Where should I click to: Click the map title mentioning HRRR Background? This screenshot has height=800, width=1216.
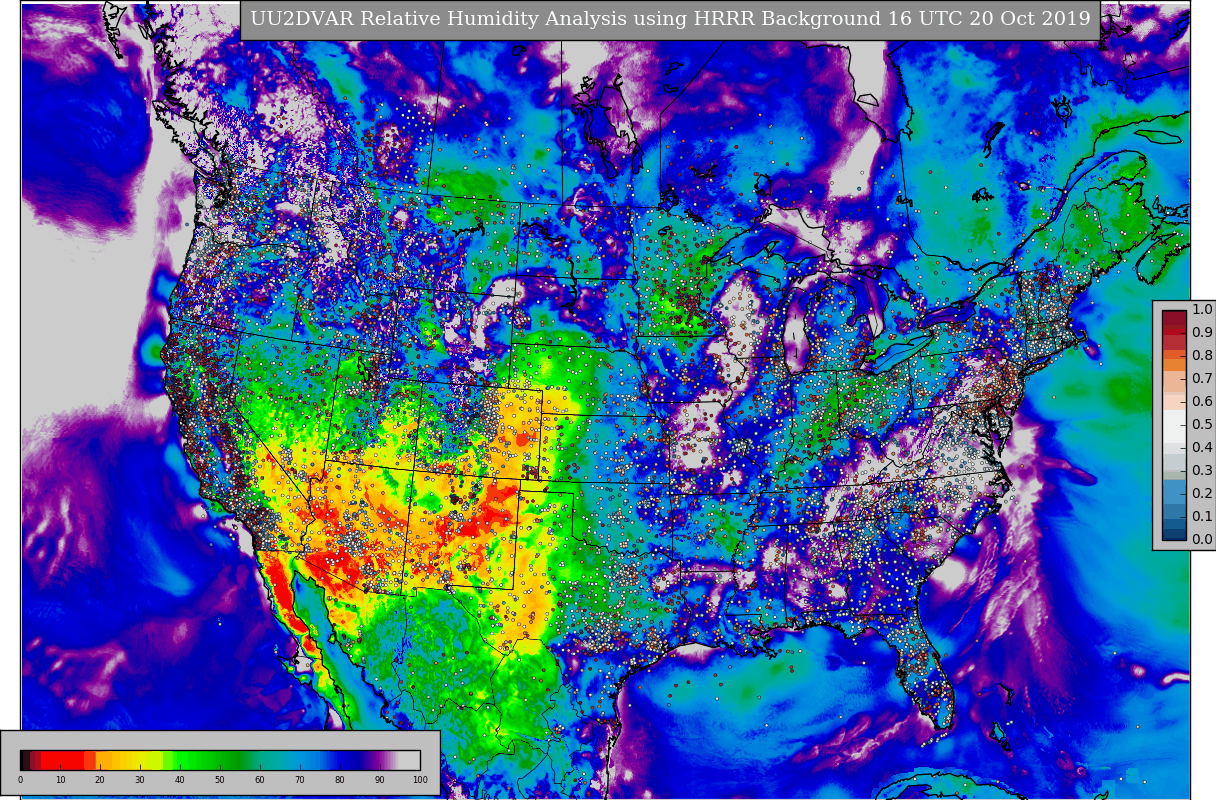[x=669, y=20]
